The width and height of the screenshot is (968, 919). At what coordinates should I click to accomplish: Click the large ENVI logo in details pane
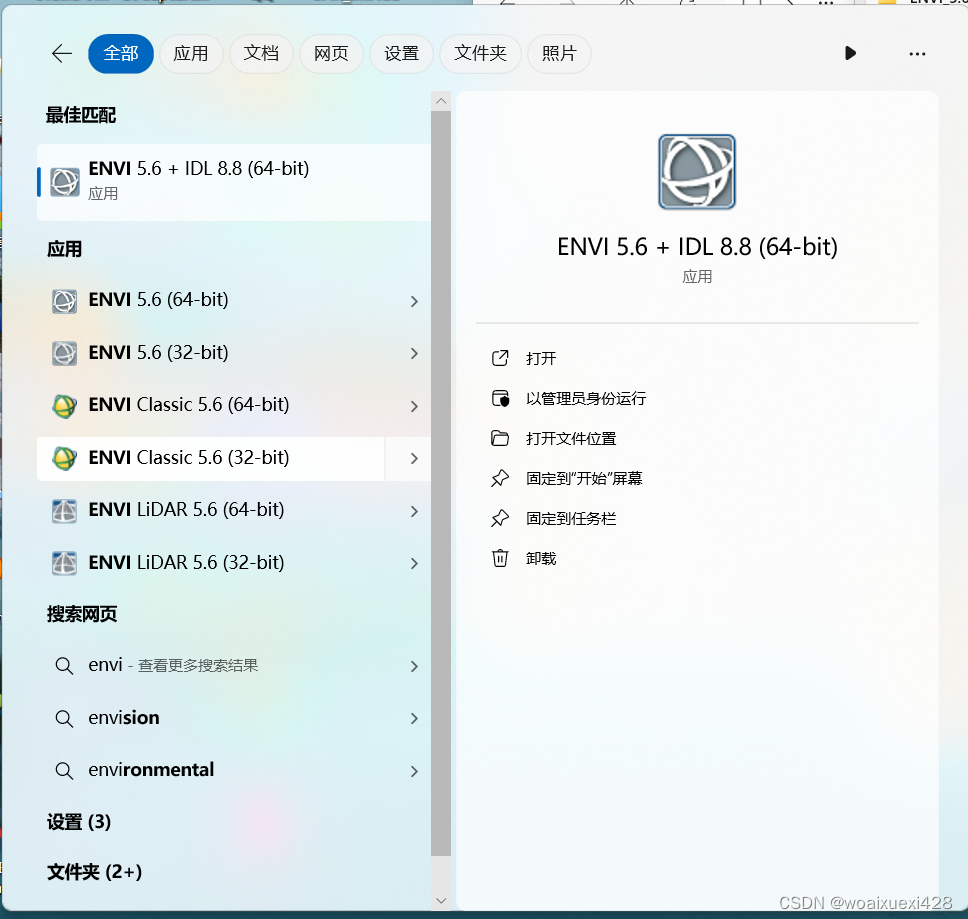point(696,172)
